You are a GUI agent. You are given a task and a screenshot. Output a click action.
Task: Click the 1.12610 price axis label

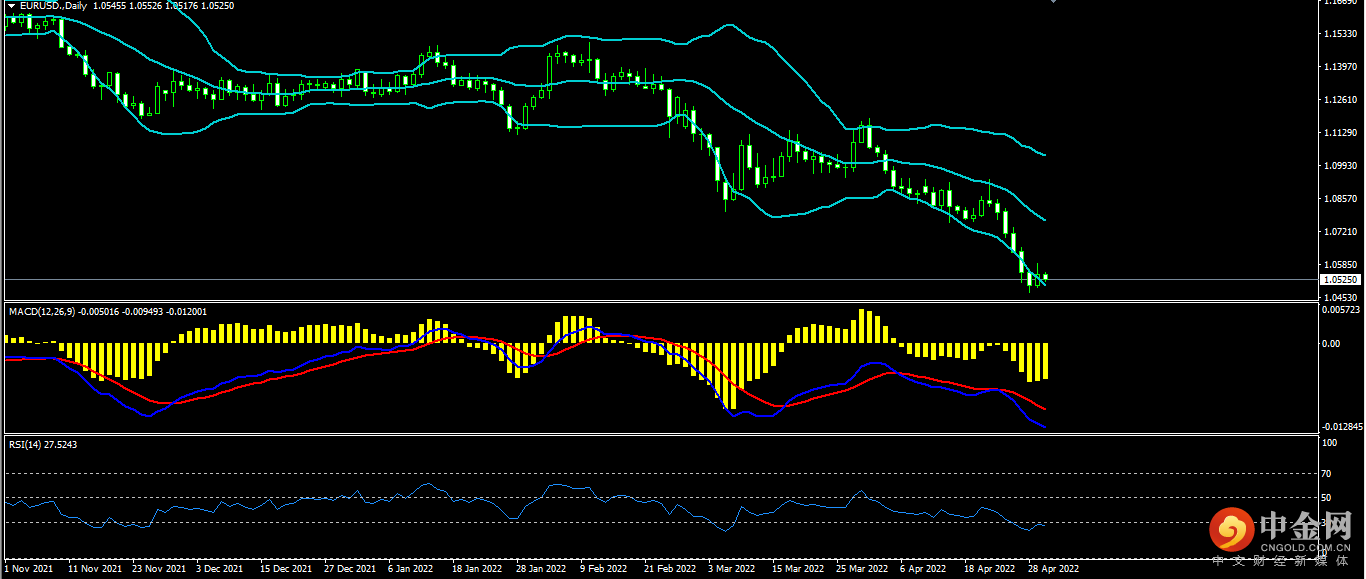(x=1339, y=100)
